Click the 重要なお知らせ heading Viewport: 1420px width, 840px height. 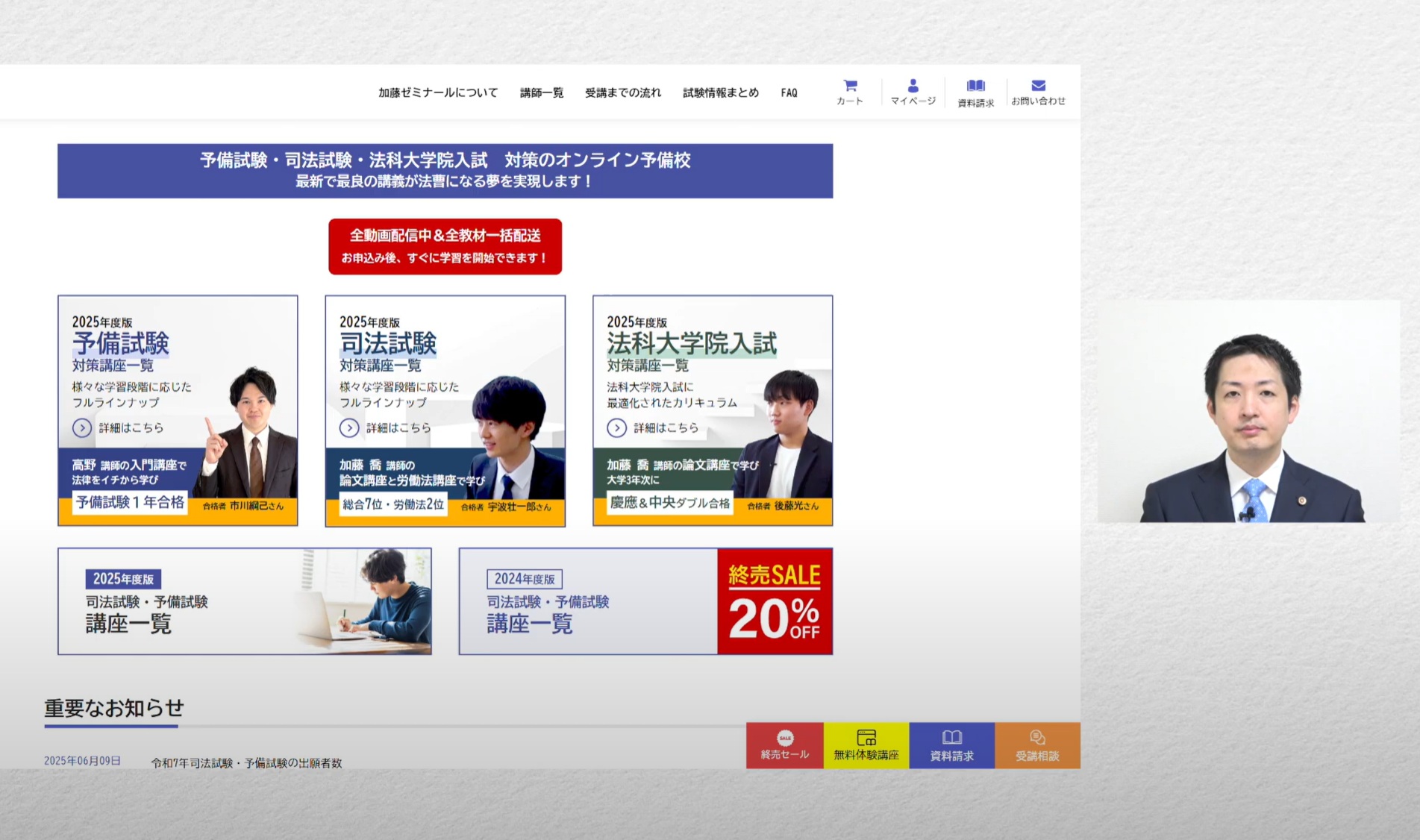tap(114, 707)
